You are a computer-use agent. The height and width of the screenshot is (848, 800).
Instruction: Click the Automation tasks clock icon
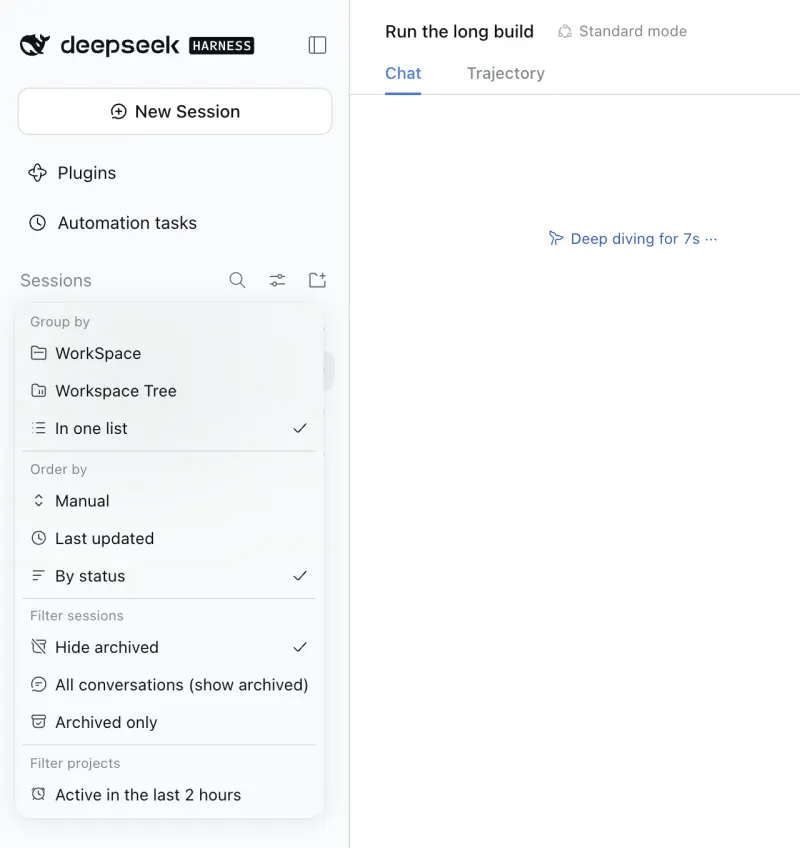[37, 223]
